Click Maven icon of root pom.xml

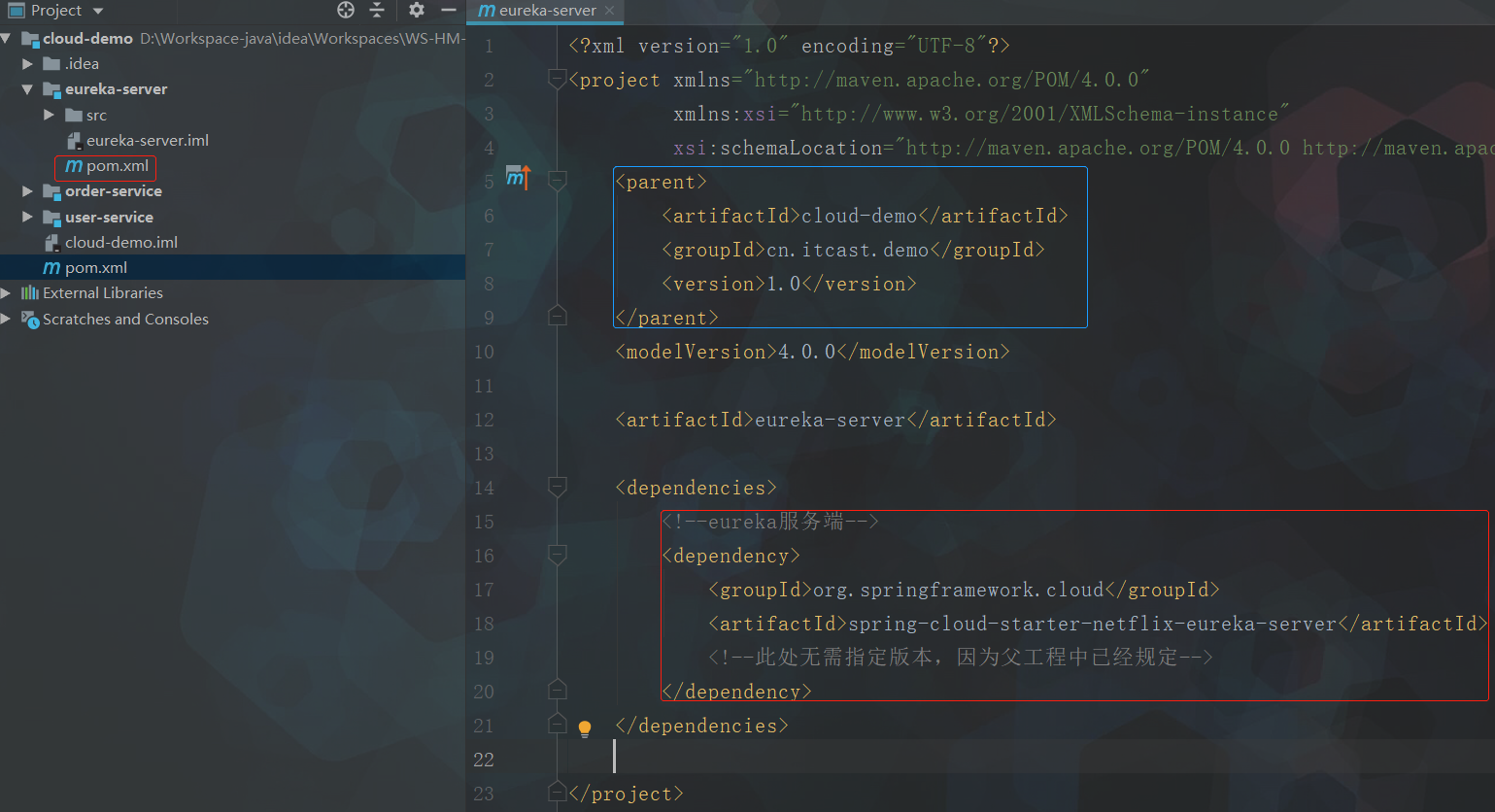pyautogui.click(x=51, y=268)
